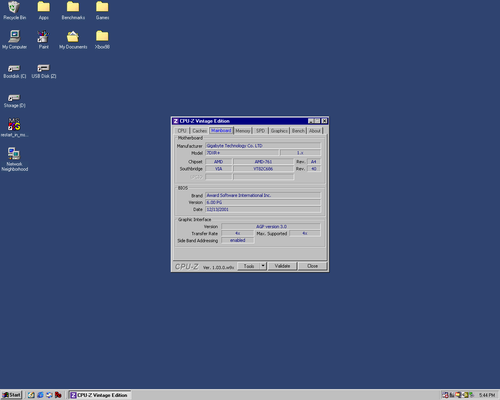Click the CPU-Z Vintage Edition taskbar button
The image size is (500, 400).
click(x=100, y=395)
